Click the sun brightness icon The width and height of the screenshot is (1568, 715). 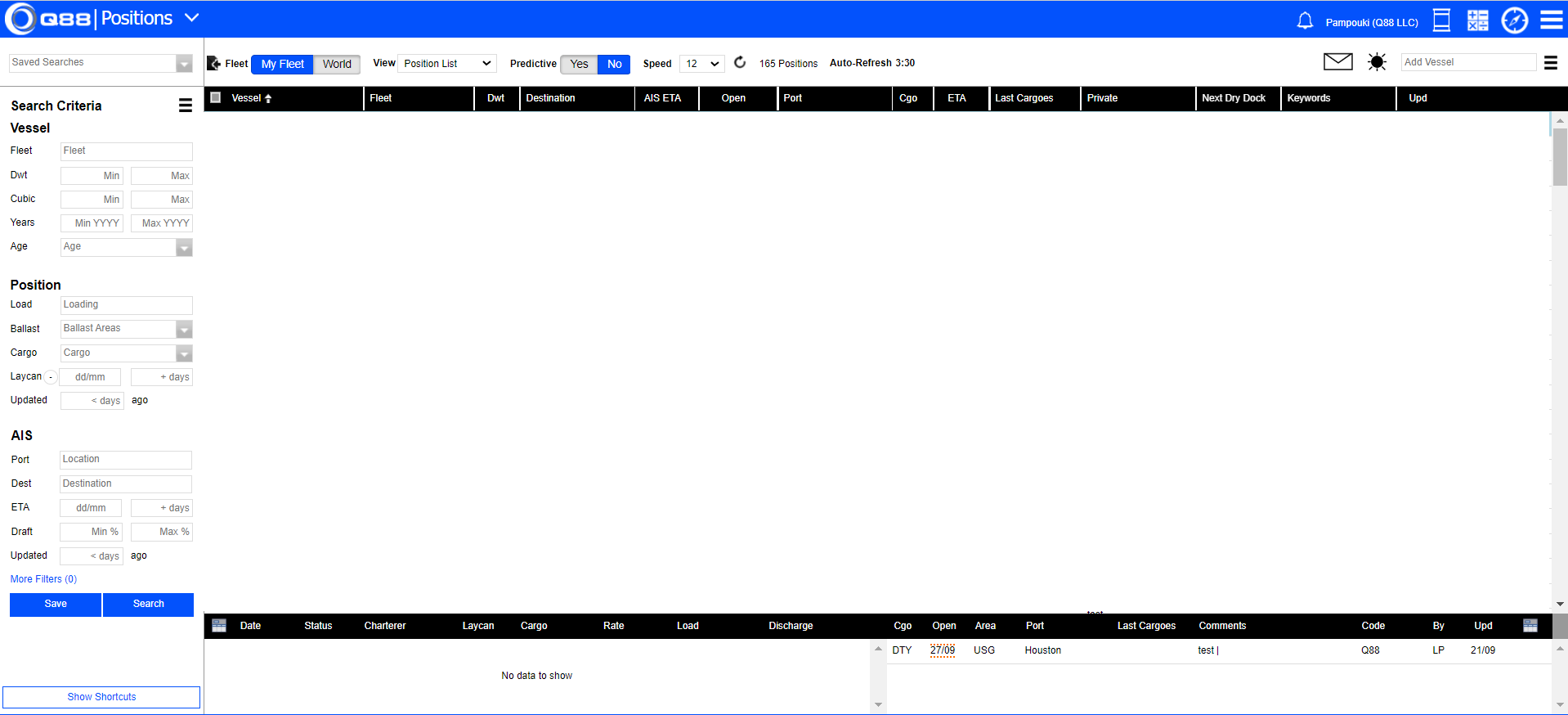(x=1377, y=62)
